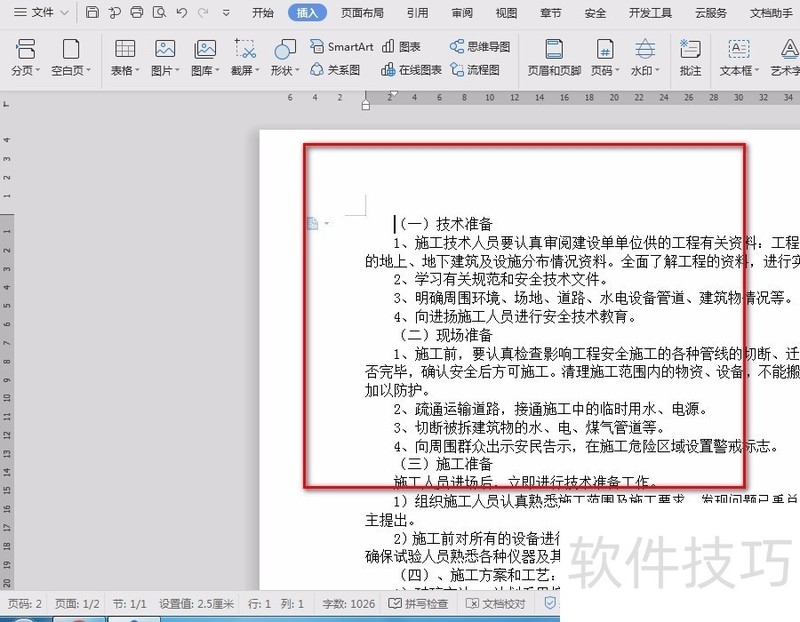Open the paragraph layout icon beside heading
Image resolution: width=800 pixels, height=622 pixels.
(x=313, y=223)
